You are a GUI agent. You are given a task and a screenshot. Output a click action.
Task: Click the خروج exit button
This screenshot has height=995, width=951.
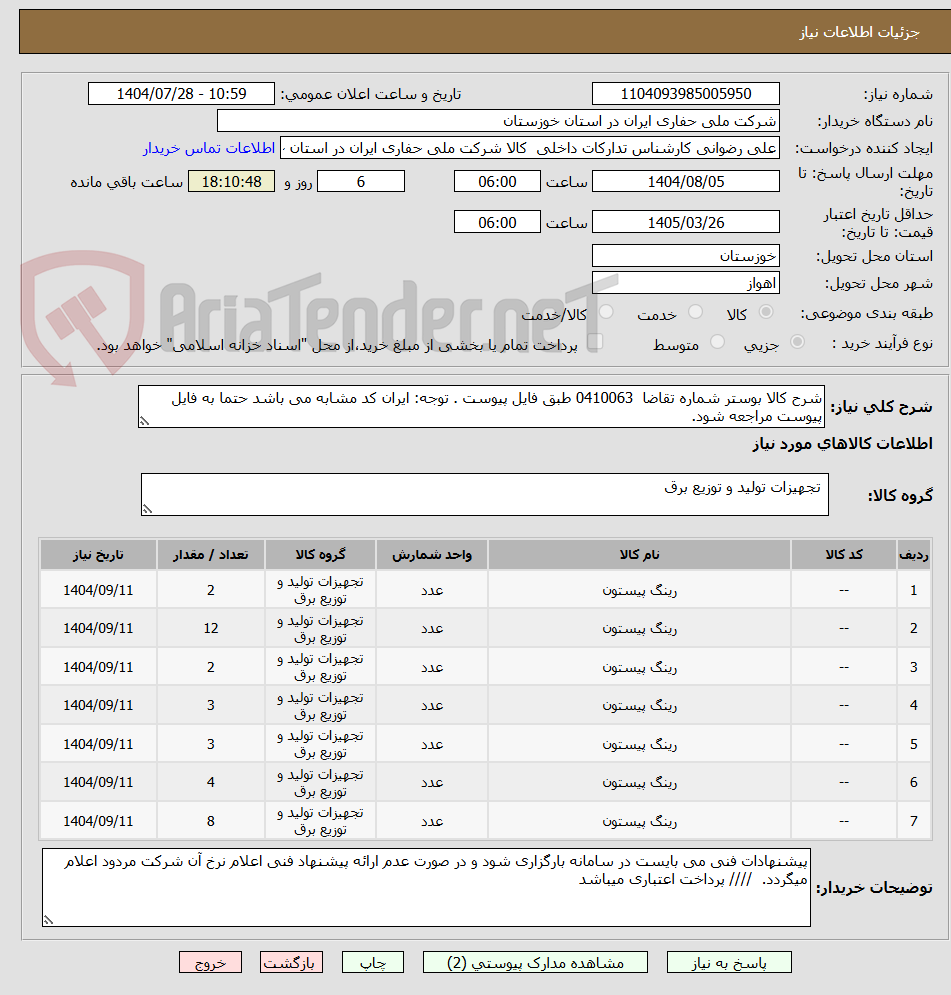point(210,961)
